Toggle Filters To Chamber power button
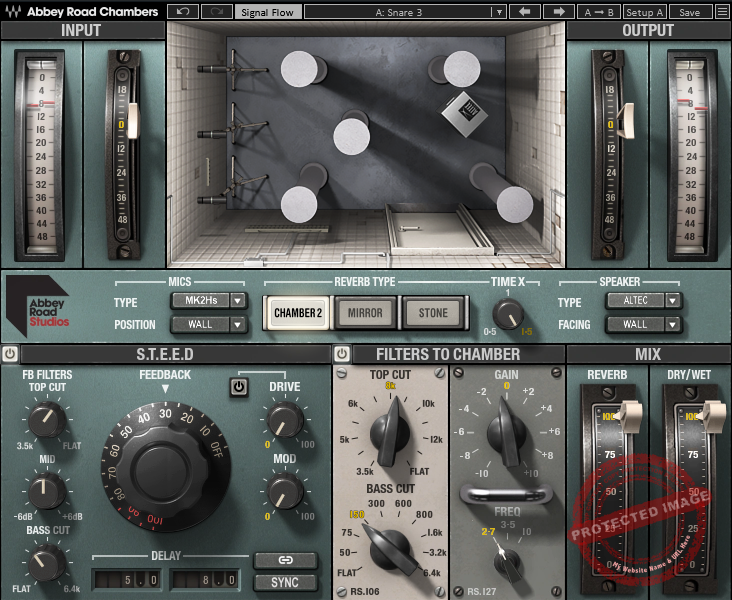 pos(342,354)
